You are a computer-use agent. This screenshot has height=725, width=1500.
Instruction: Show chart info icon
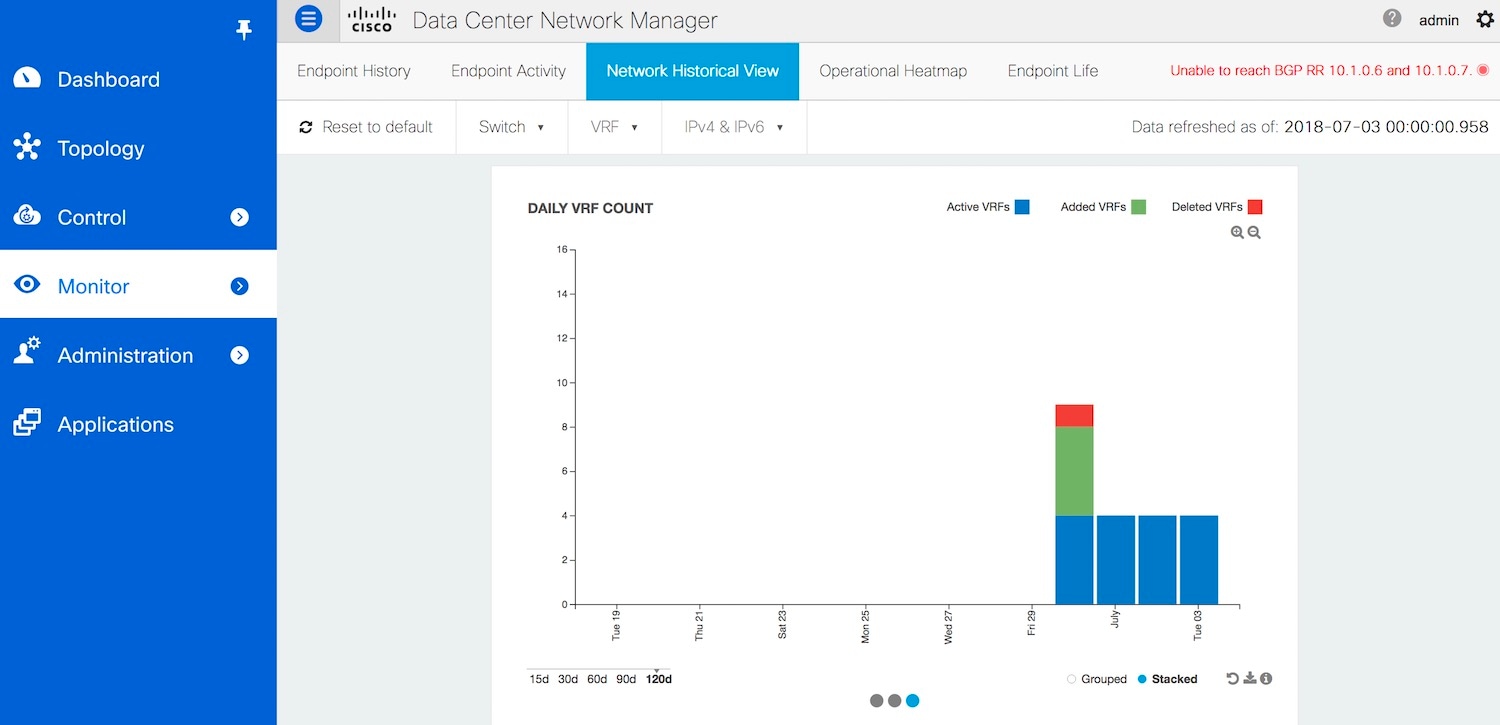click(x=1266, y=679)
